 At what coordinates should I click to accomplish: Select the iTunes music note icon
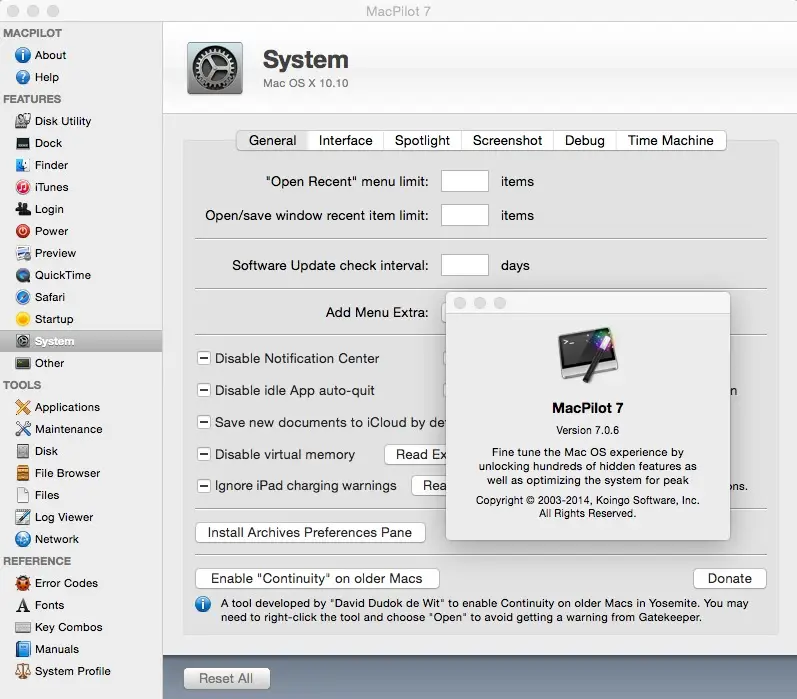22,187
